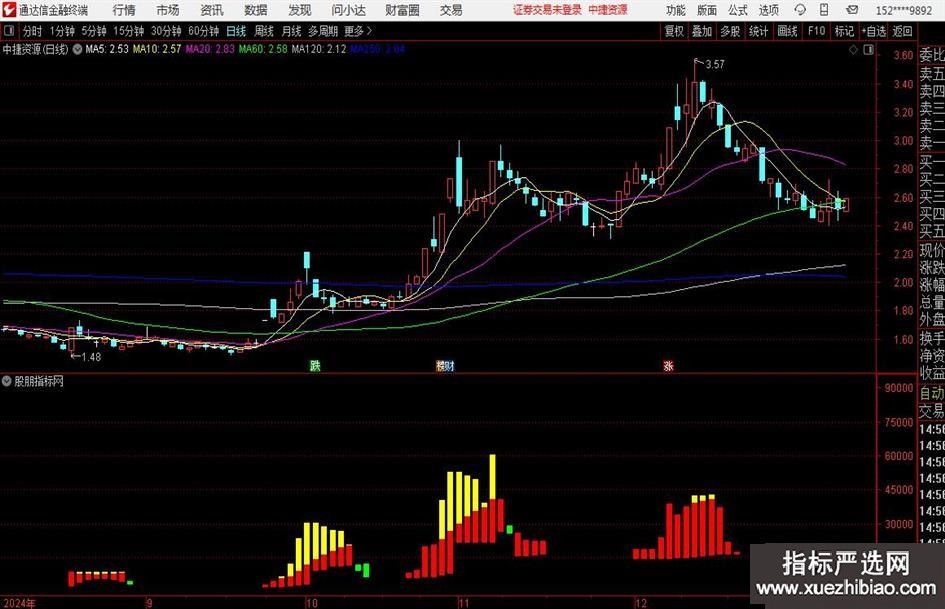Open the 交易 menu
945x609 pixels.
click(451, 10)
